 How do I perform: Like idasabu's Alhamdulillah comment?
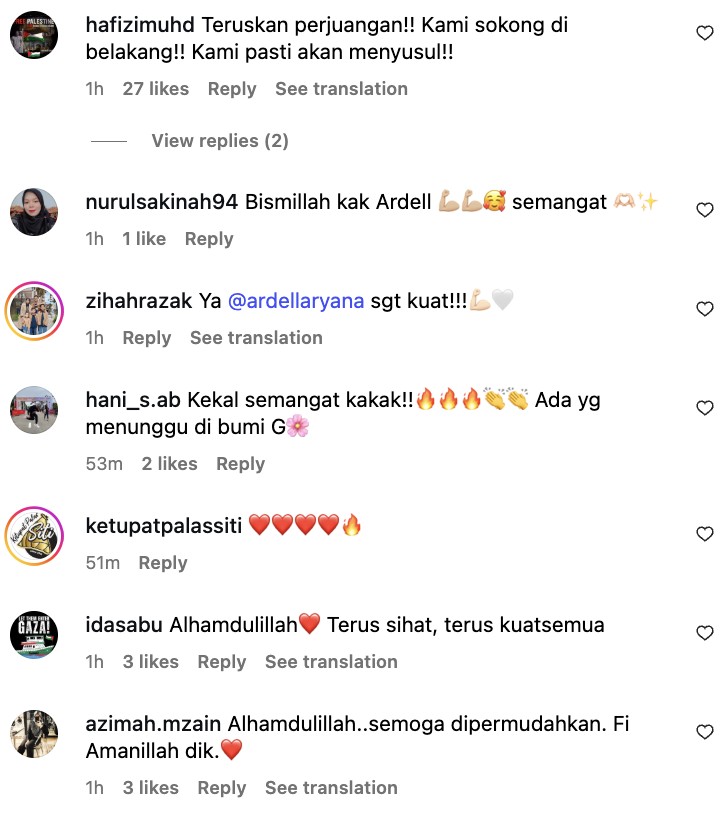(704, 633)
